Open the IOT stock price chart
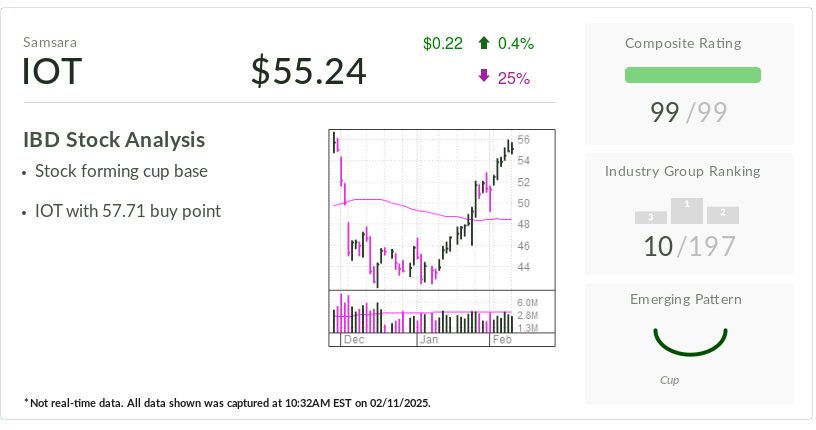 (442, 210)
